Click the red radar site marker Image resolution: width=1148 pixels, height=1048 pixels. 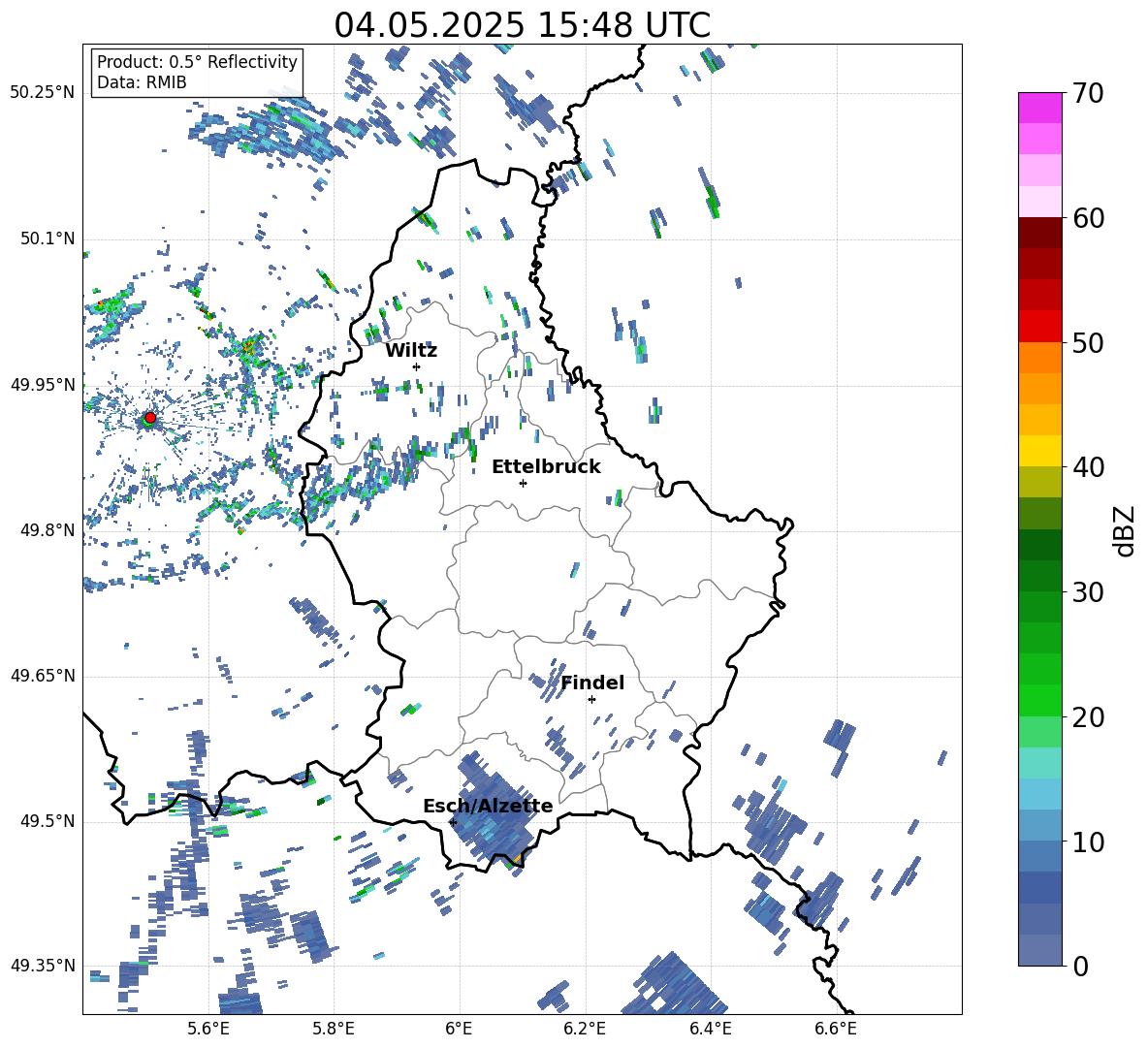pos(150,418)
